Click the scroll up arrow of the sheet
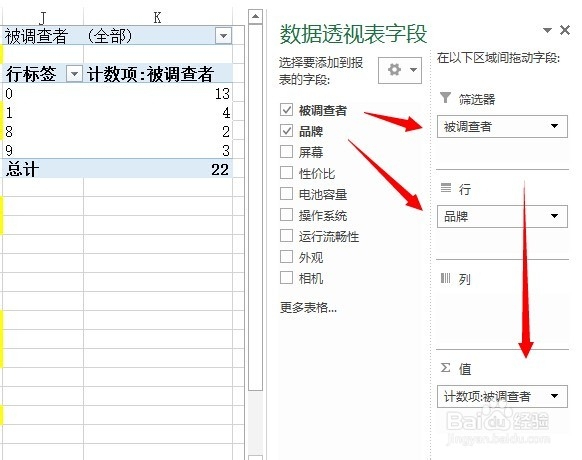582x460 pixels. [x=255, y=17]
